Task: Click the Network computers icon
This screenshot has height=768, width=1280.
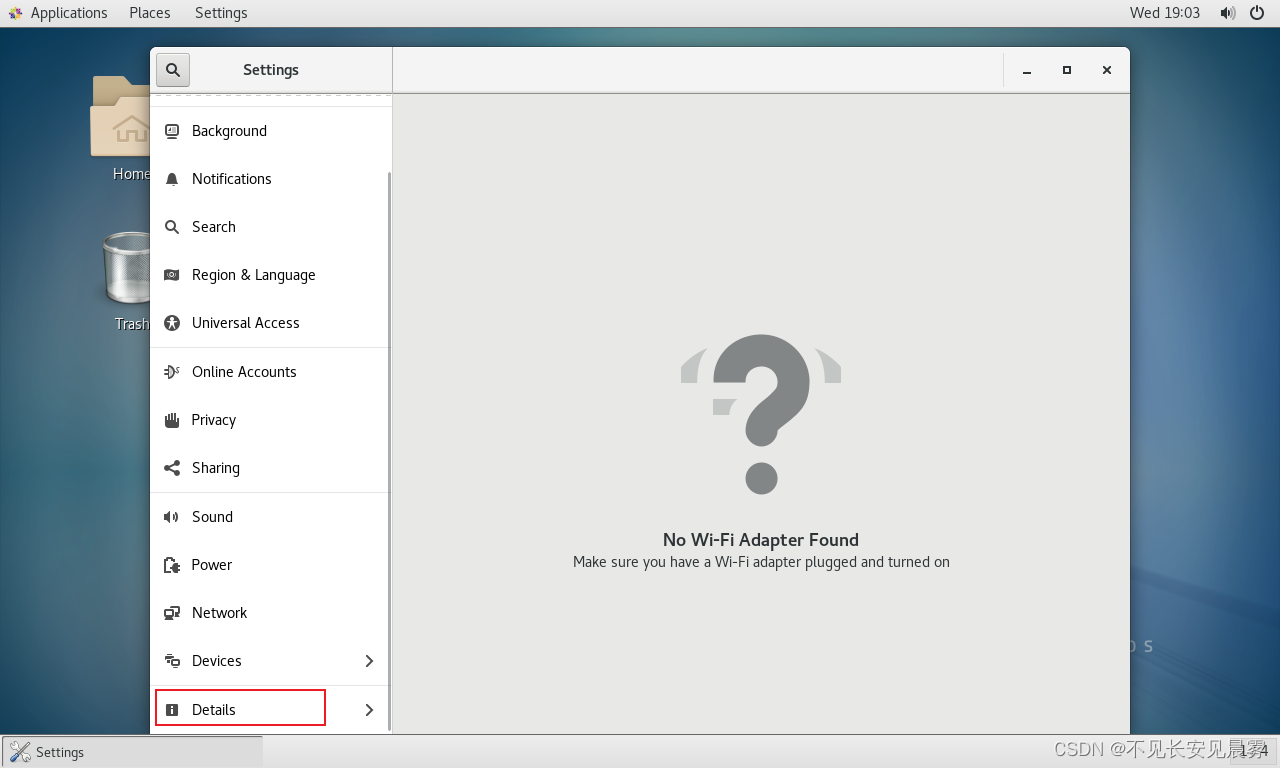Action: [x=172, y=613]
